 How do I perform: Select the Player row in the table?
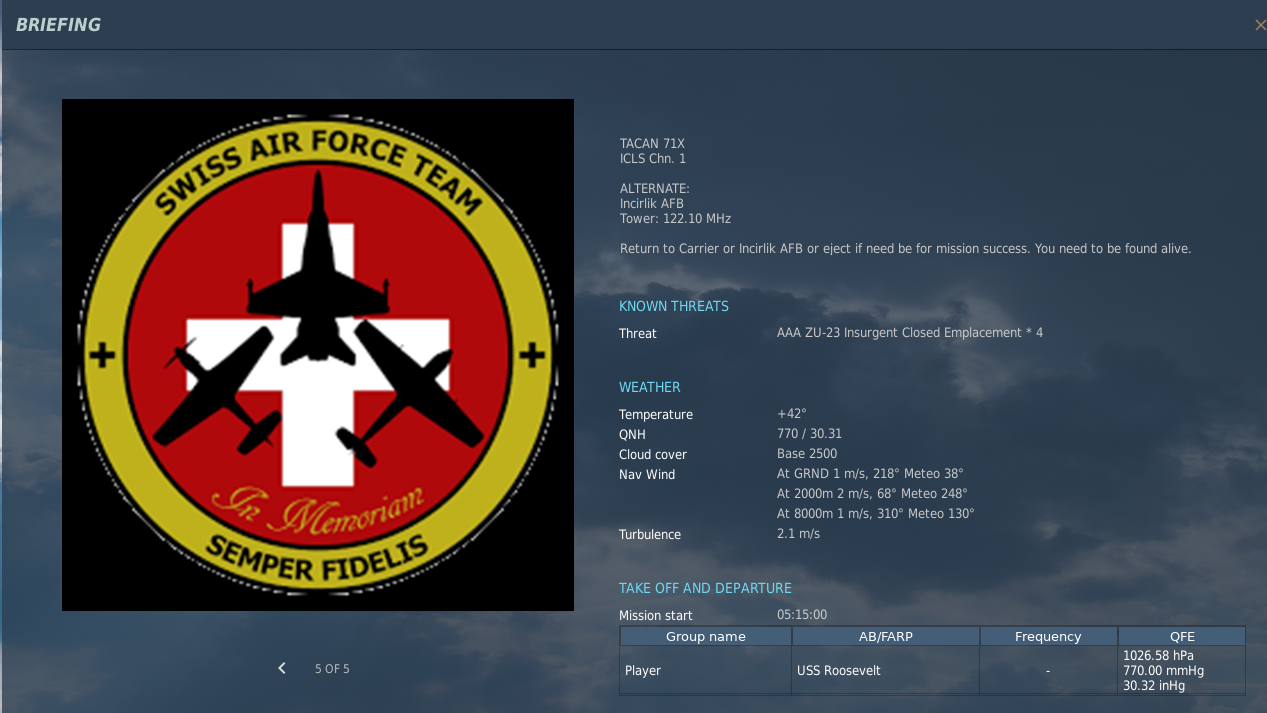[x=643, y=670]
